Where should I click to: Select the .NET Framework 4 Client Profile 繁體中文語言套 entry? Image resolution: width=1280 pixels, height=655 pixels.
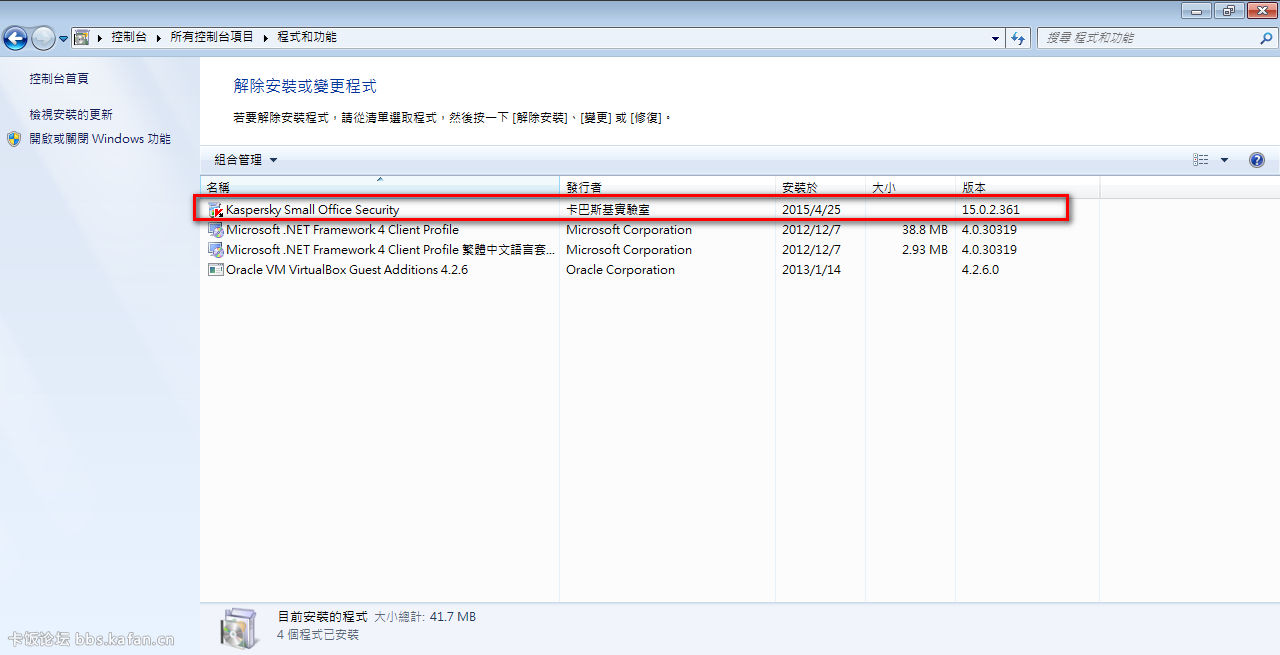[650, 250]
